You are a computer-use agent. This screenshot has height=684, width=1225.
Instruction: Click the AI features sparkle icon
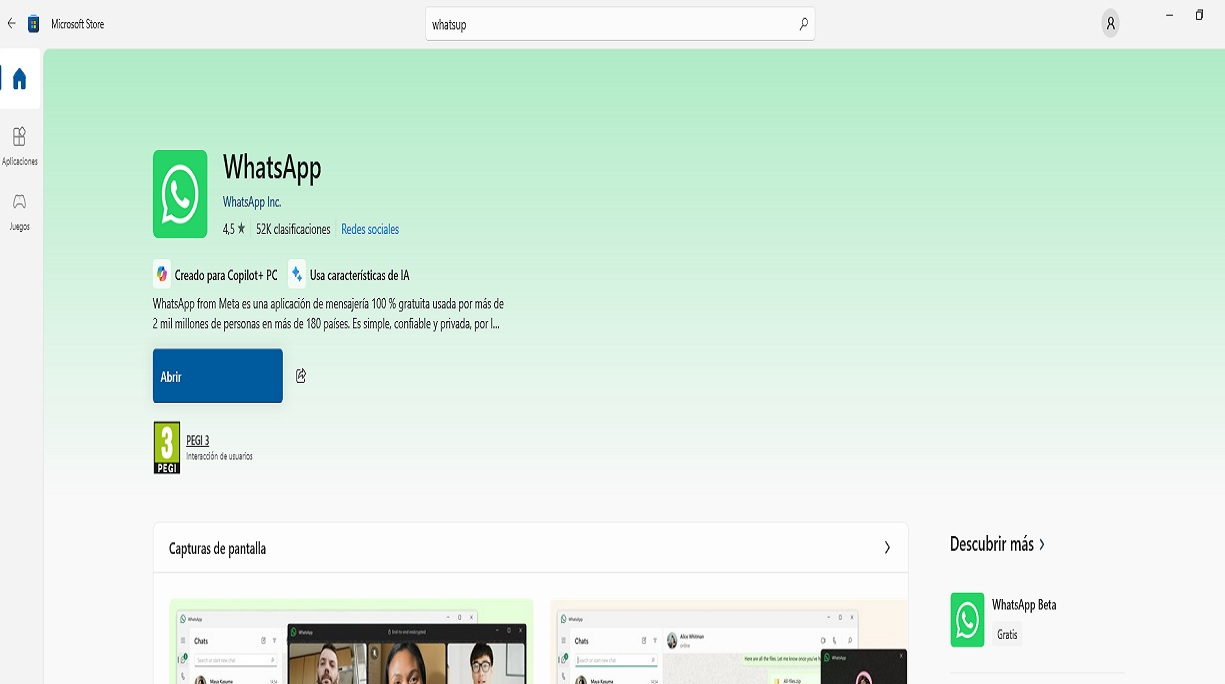(x=297, y=274)
